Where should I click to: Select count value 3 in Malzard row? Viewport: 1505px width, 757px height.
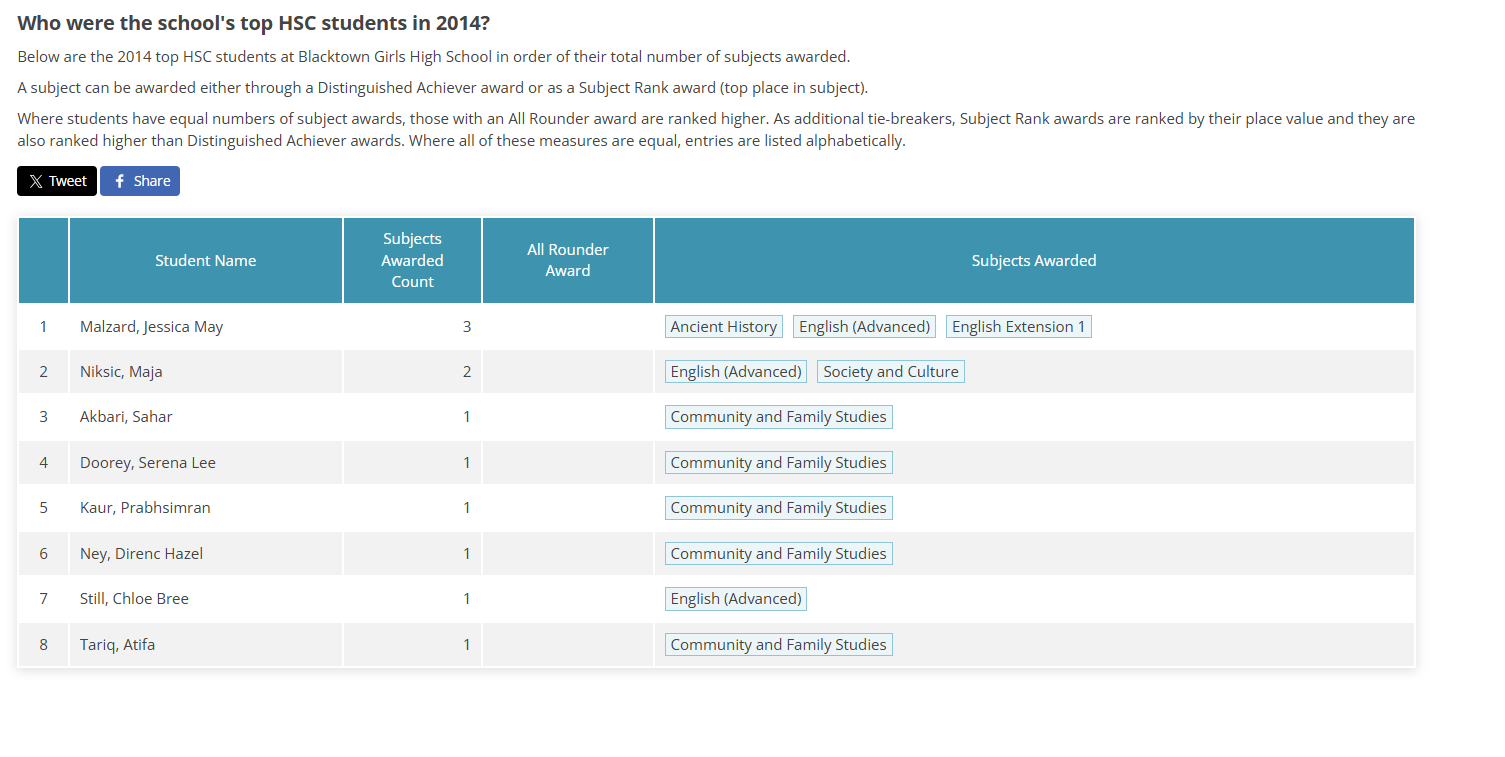click(467, 327)
